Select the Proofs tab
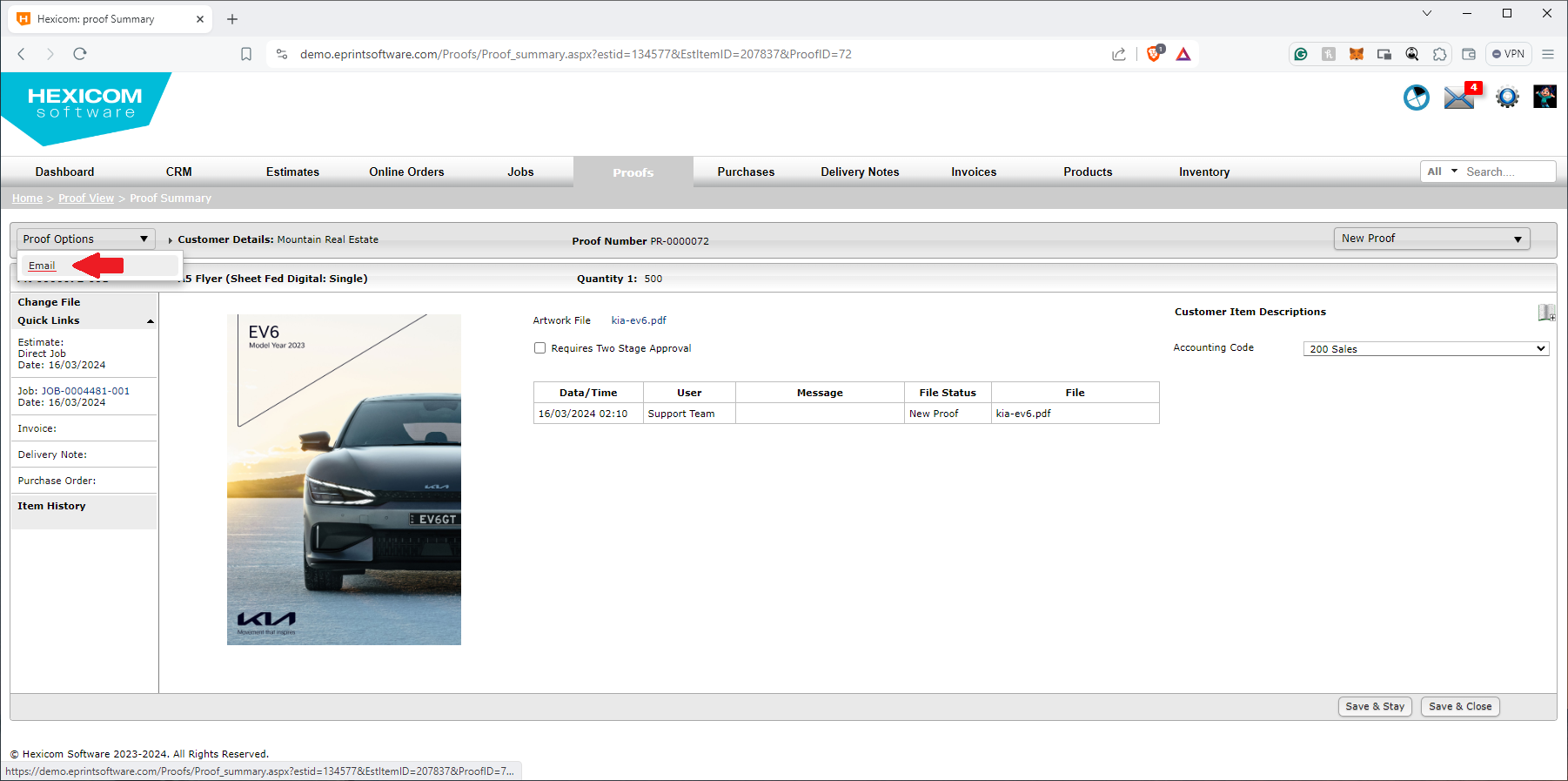The image size is (1568, 781). point(633,172)
